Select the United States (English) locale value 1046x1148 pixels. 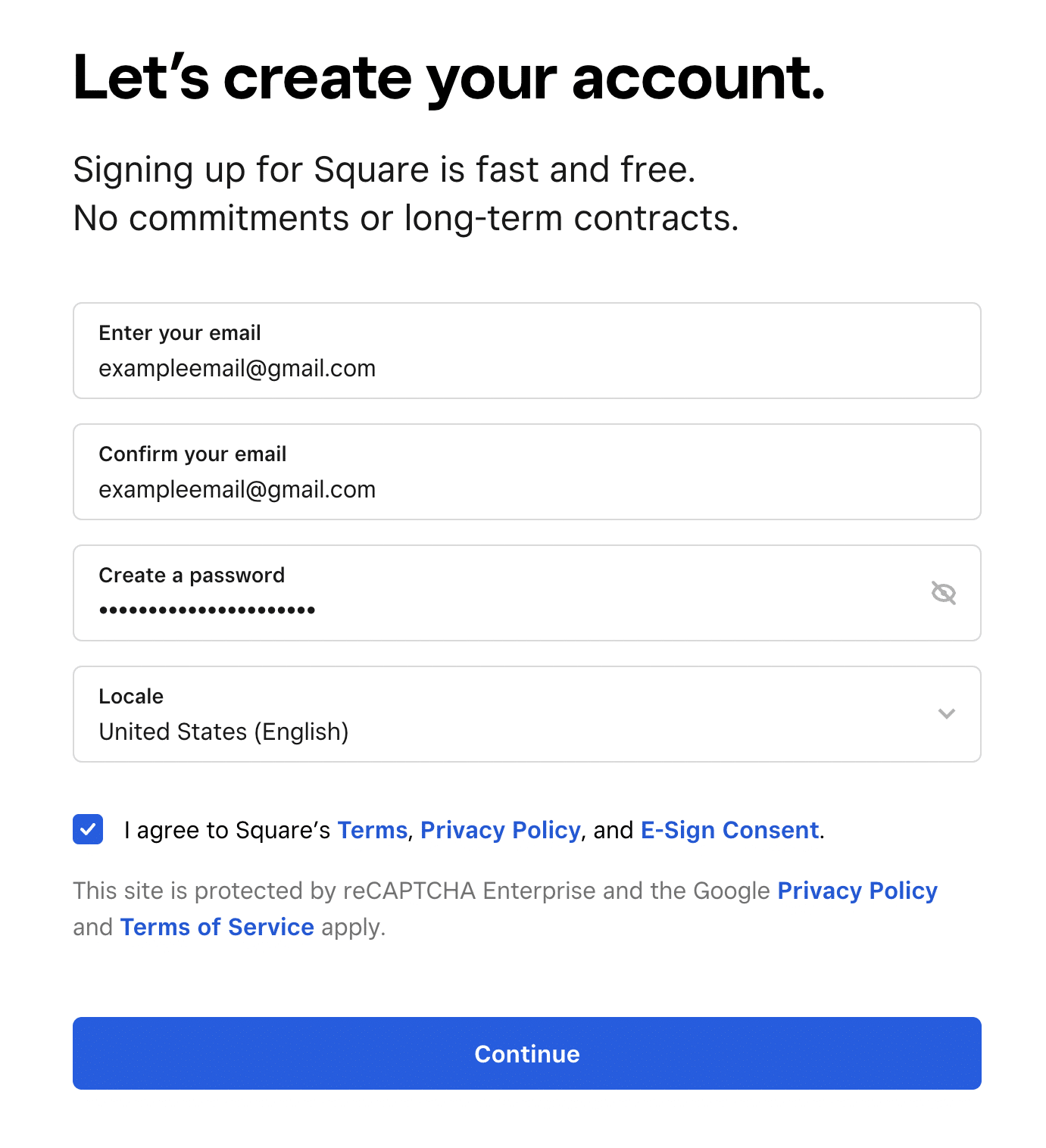coord(223,732)
